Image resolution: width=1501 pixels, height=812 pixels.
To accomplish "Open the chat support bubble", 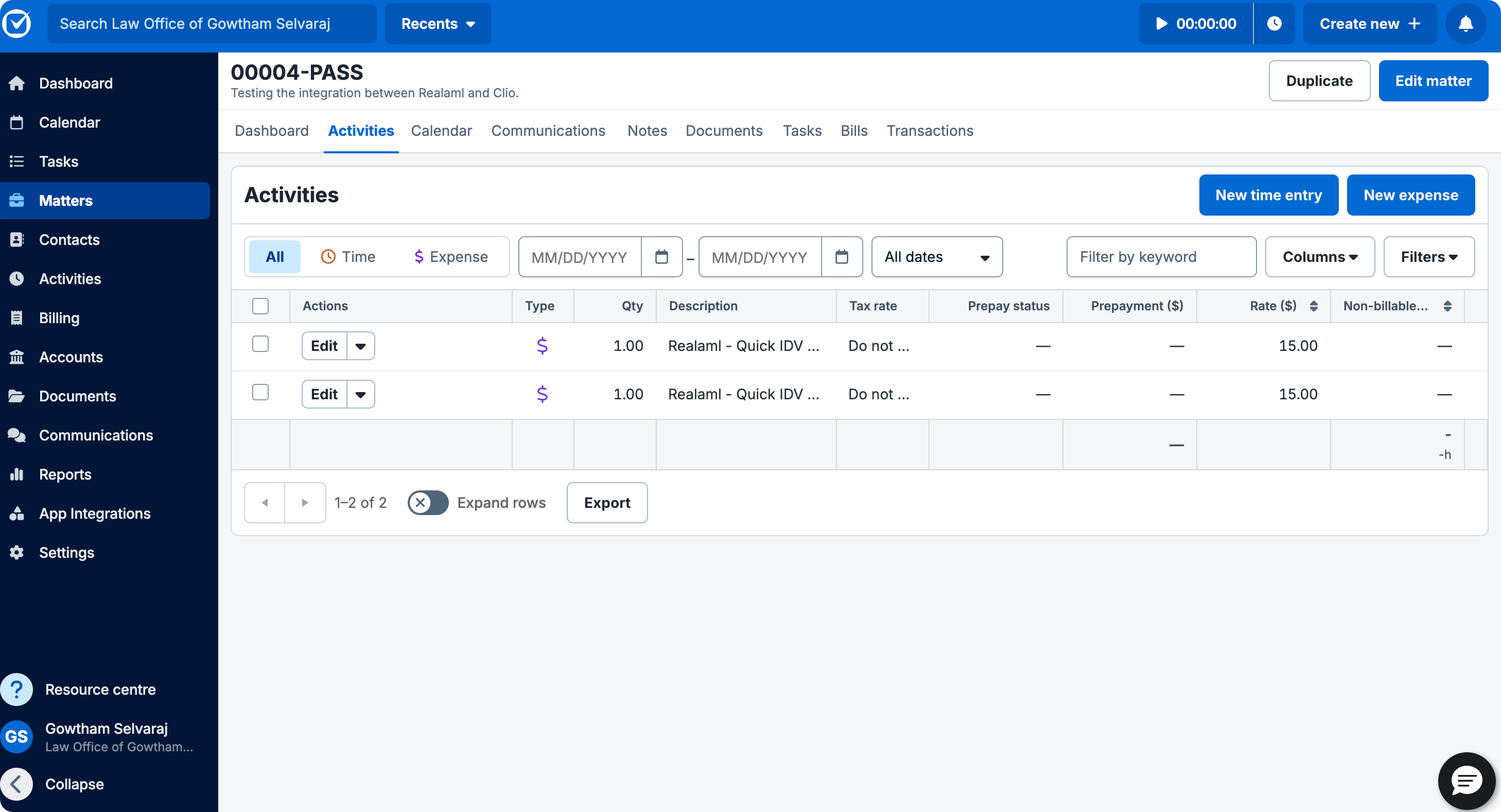I will point(1465,781).
